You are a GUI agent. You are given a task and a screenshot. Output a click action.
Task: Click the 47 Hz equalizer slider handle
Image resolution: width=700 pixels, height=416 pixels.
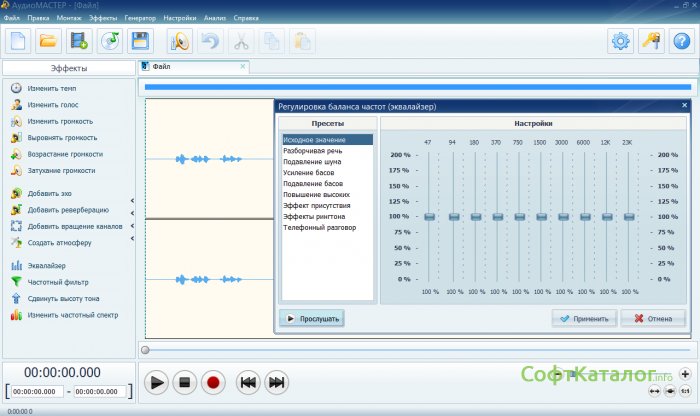click(429, 216)
